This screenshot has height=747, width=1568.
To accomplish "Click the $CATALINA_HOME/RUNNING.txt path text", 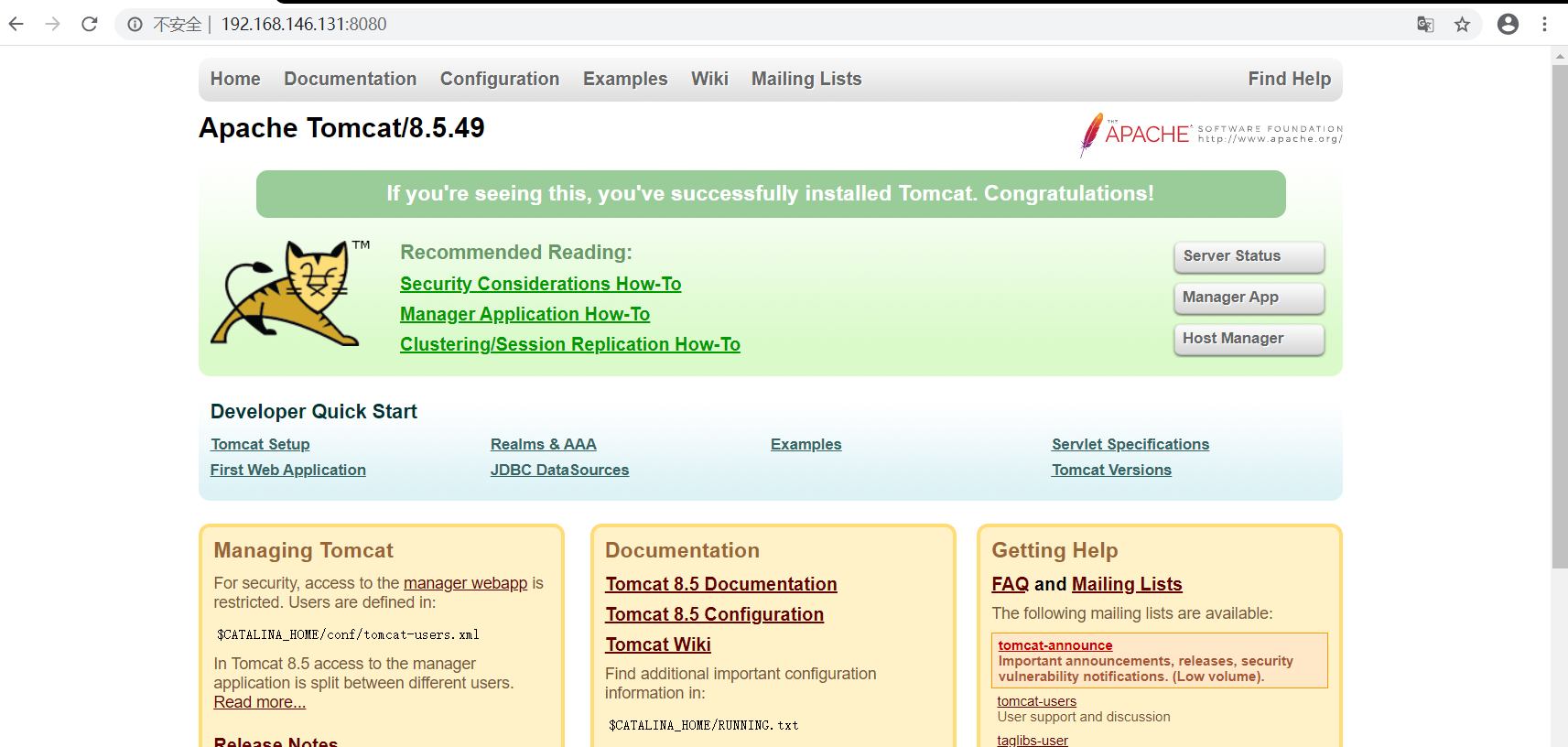I will 703,725.
